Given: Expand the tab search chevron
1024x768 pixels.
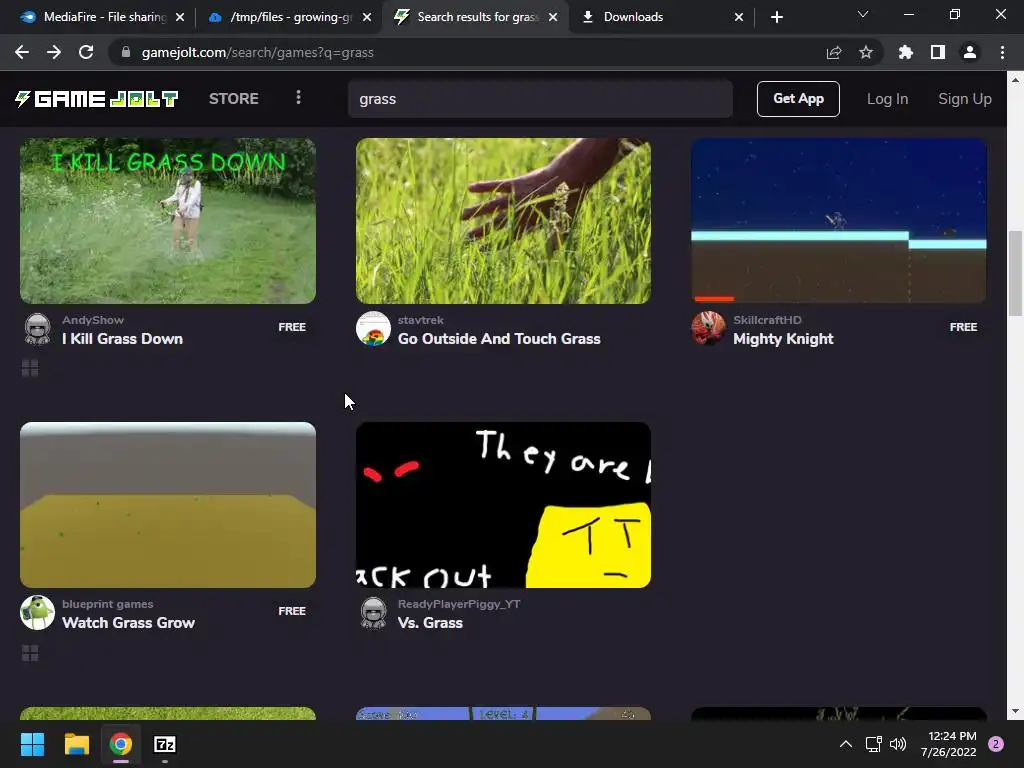Looking at the screenshot, I should click(x=863, y=14).
